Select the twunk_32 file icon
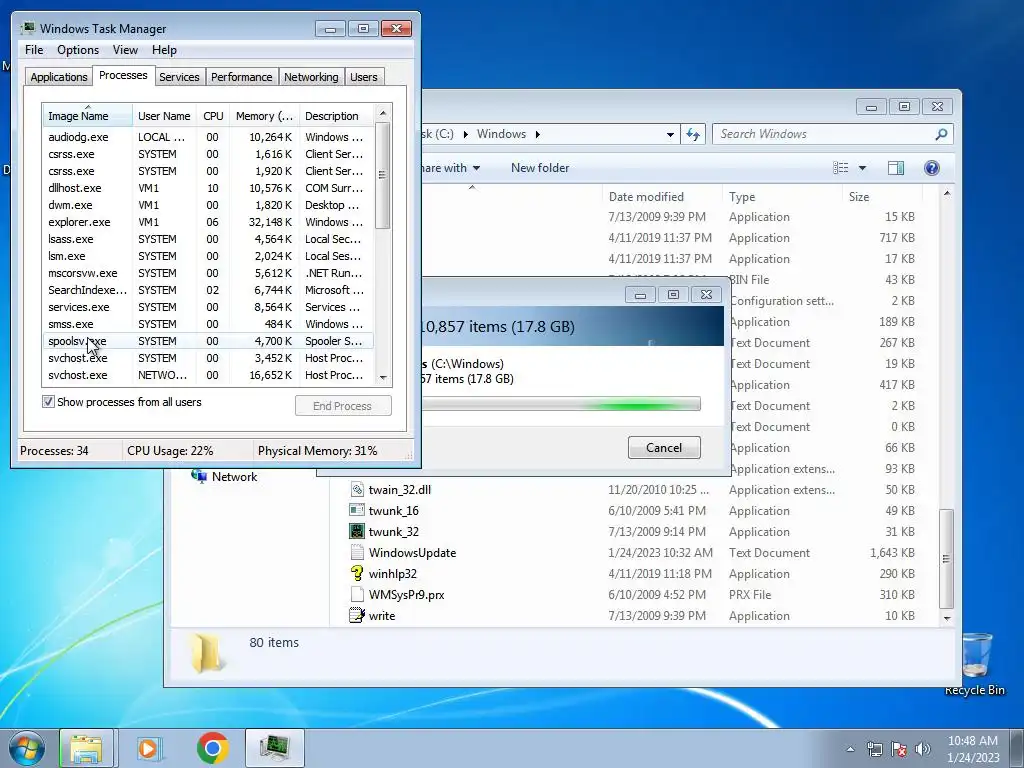This screenshot has height=768, width=1024. (x=357, y=531)
